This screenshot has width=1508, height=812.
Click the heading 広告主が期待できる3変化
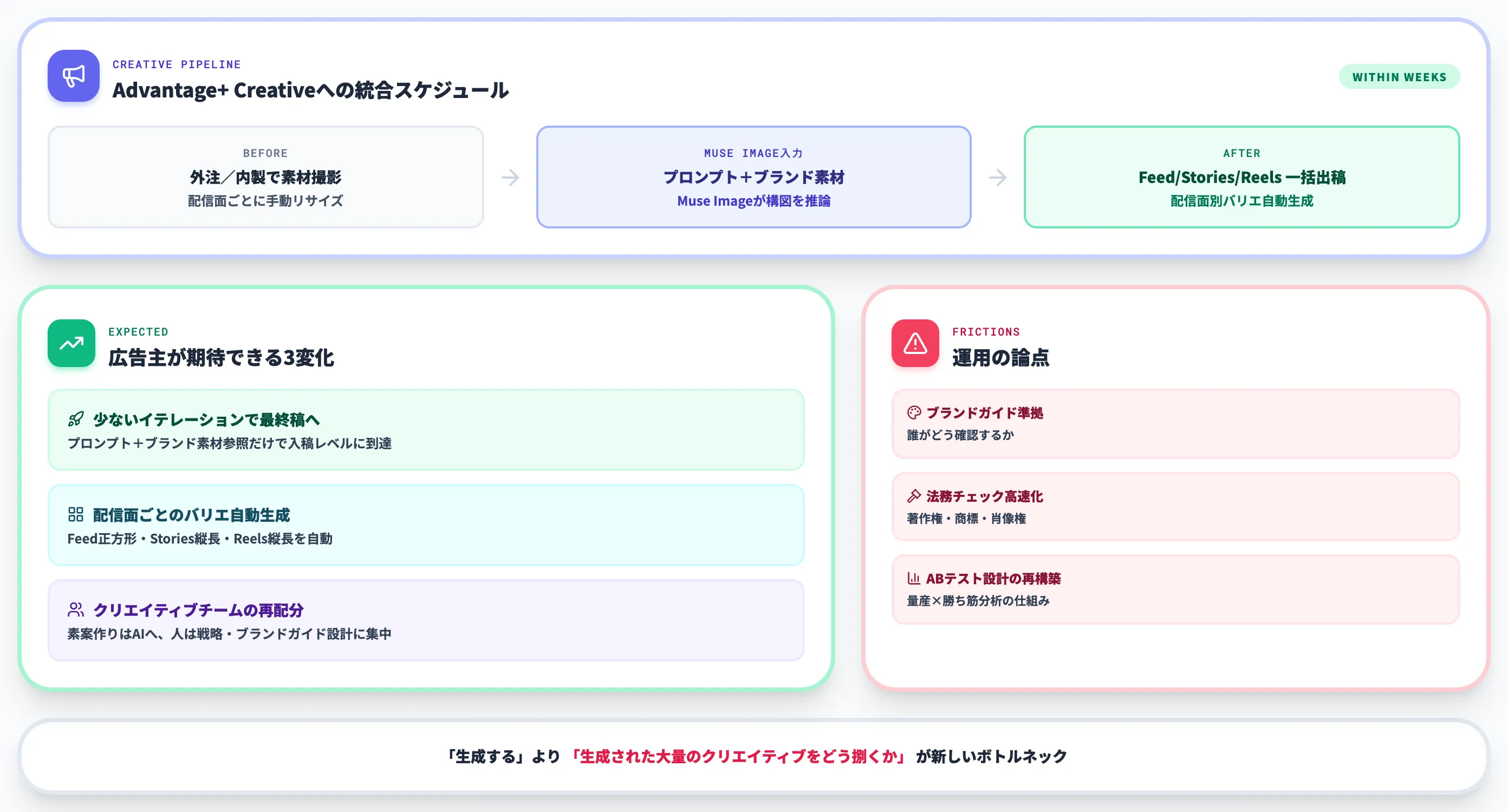(x=222, y=358)
